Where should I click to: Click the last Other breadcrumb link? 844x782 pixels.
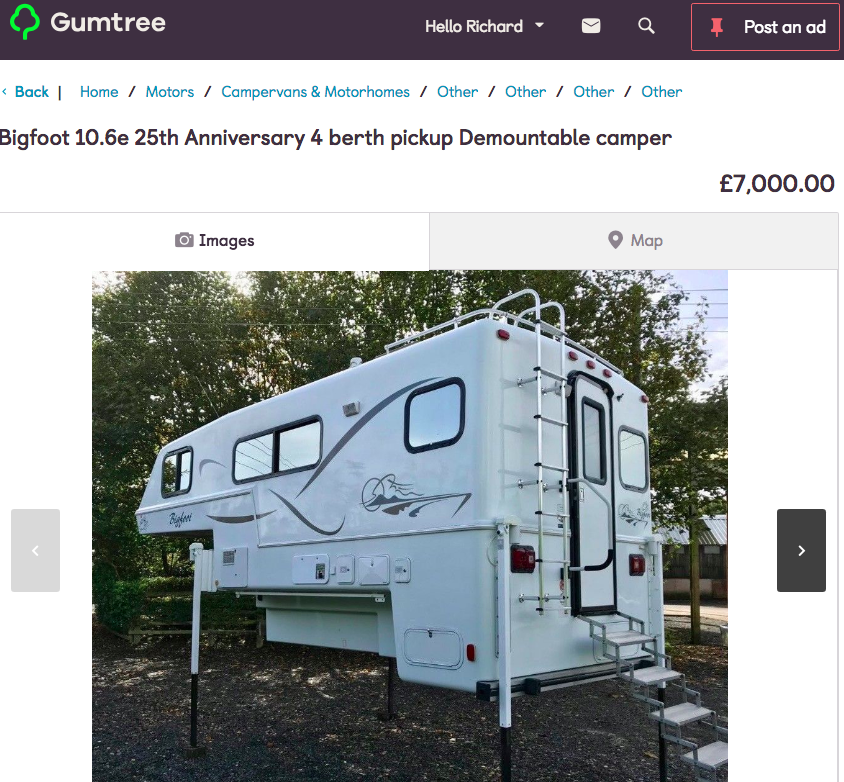pyautogui.click(x=662, y=91)
